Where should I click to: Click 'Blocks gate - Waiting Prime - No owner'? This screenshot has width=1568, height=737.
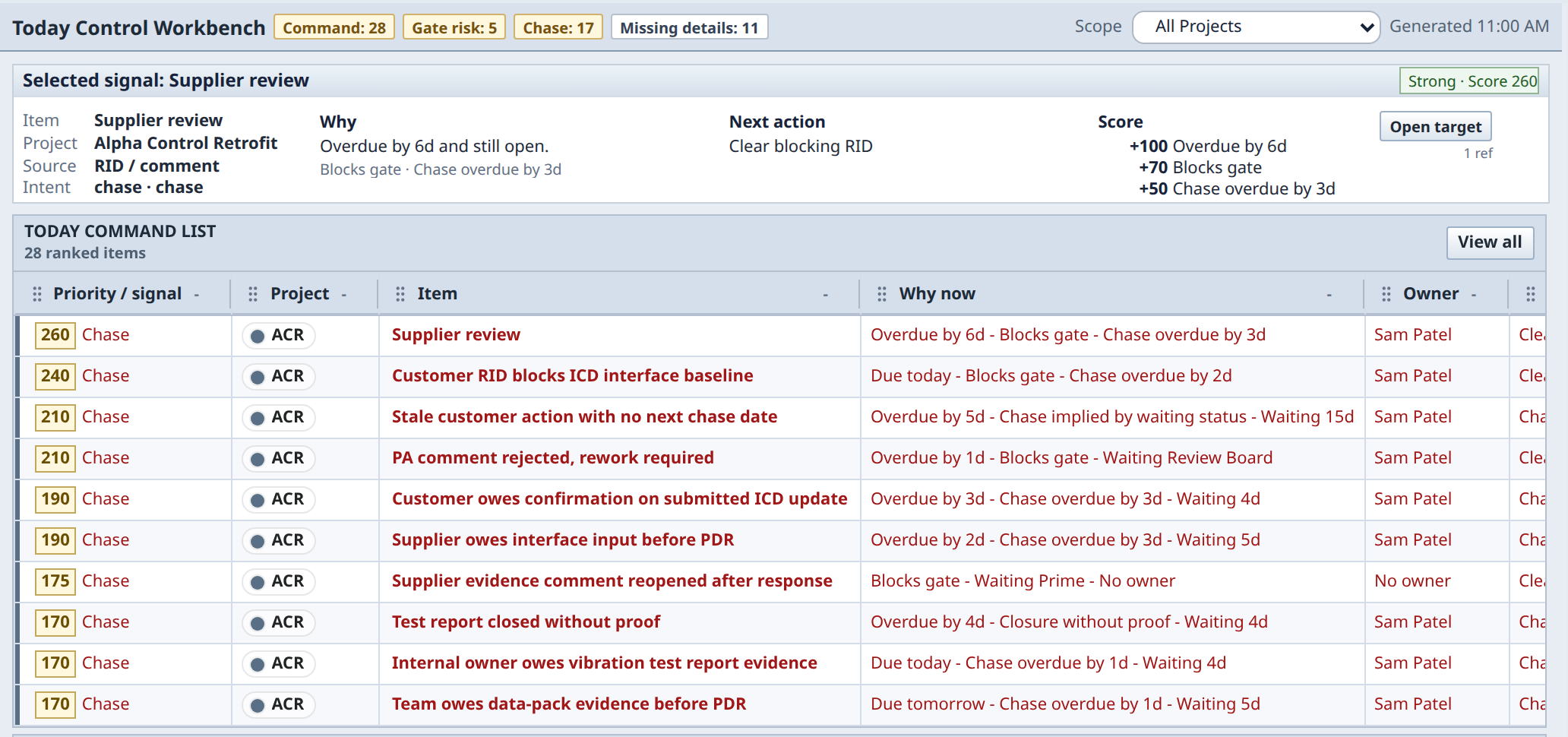point(1023,581)
